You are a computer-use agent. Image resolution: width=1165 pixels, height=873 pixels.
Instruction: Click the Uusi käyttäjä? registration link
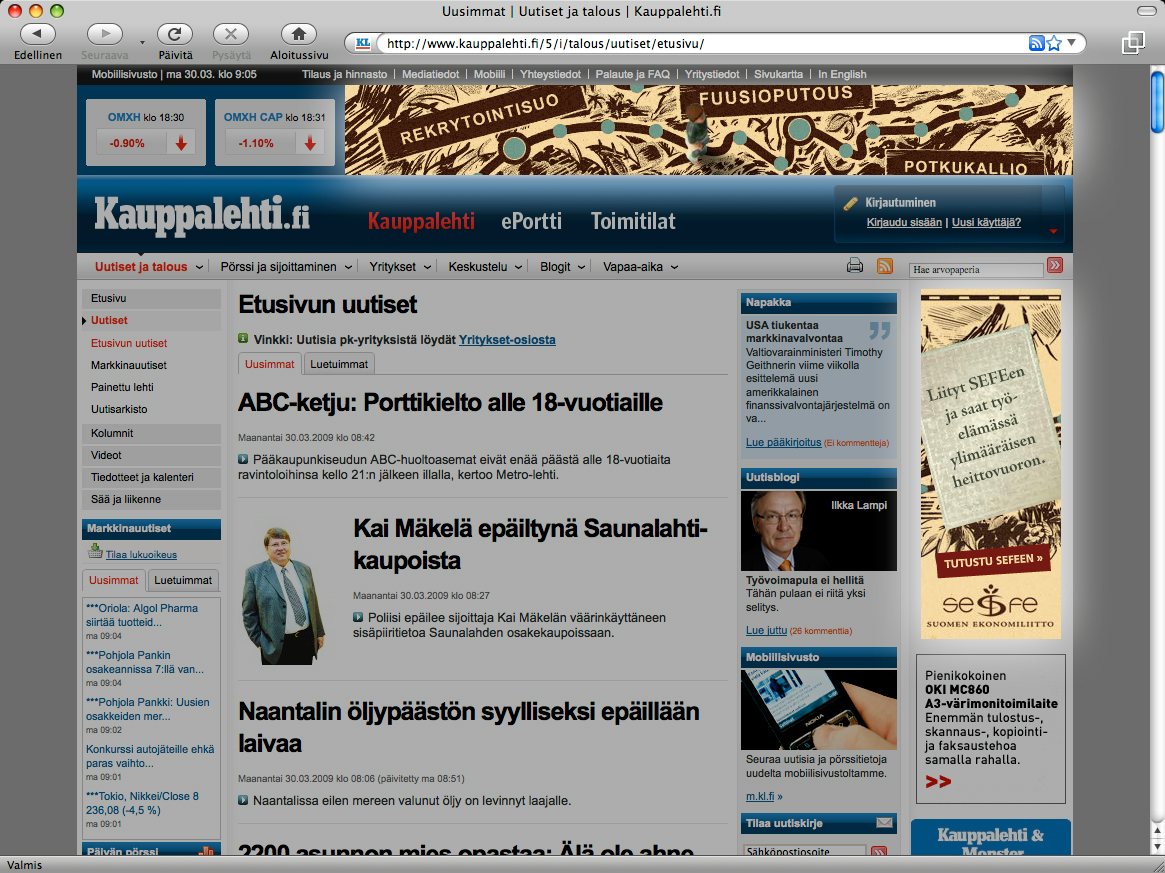click(x=986, y=222)
